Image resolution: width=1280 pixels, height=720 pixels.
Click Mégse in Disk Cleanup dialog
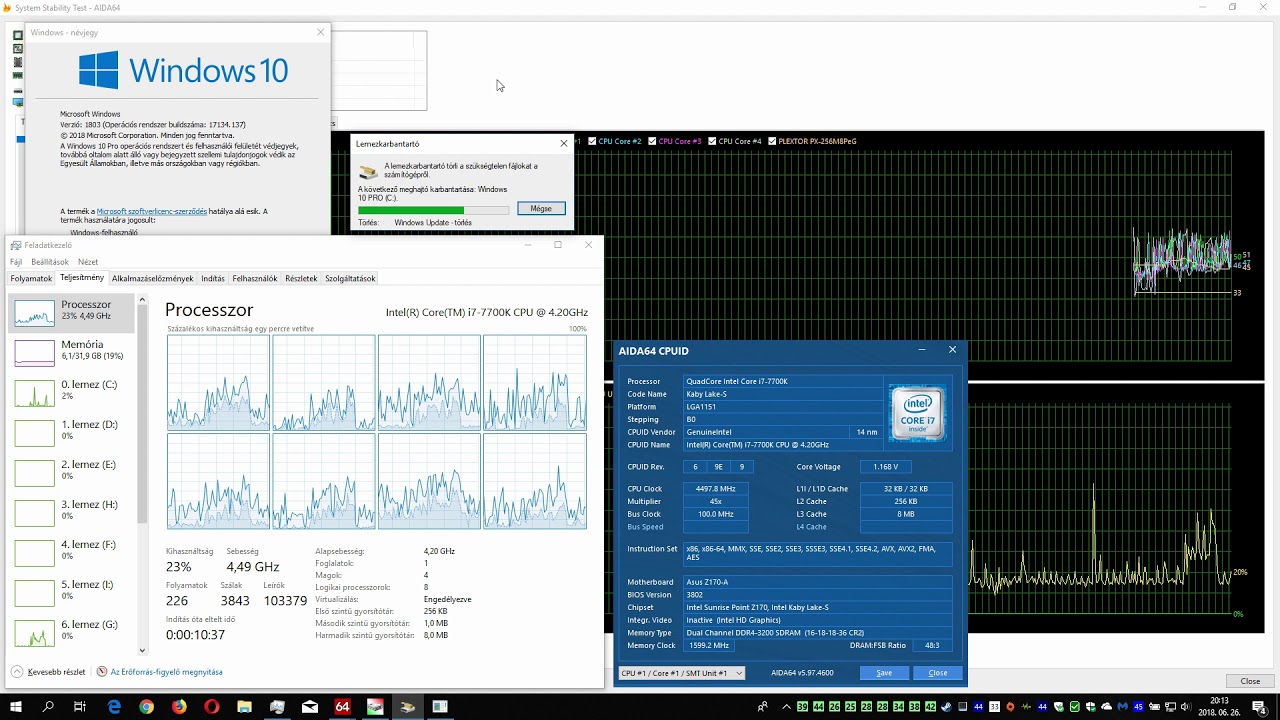pos(541,209)
